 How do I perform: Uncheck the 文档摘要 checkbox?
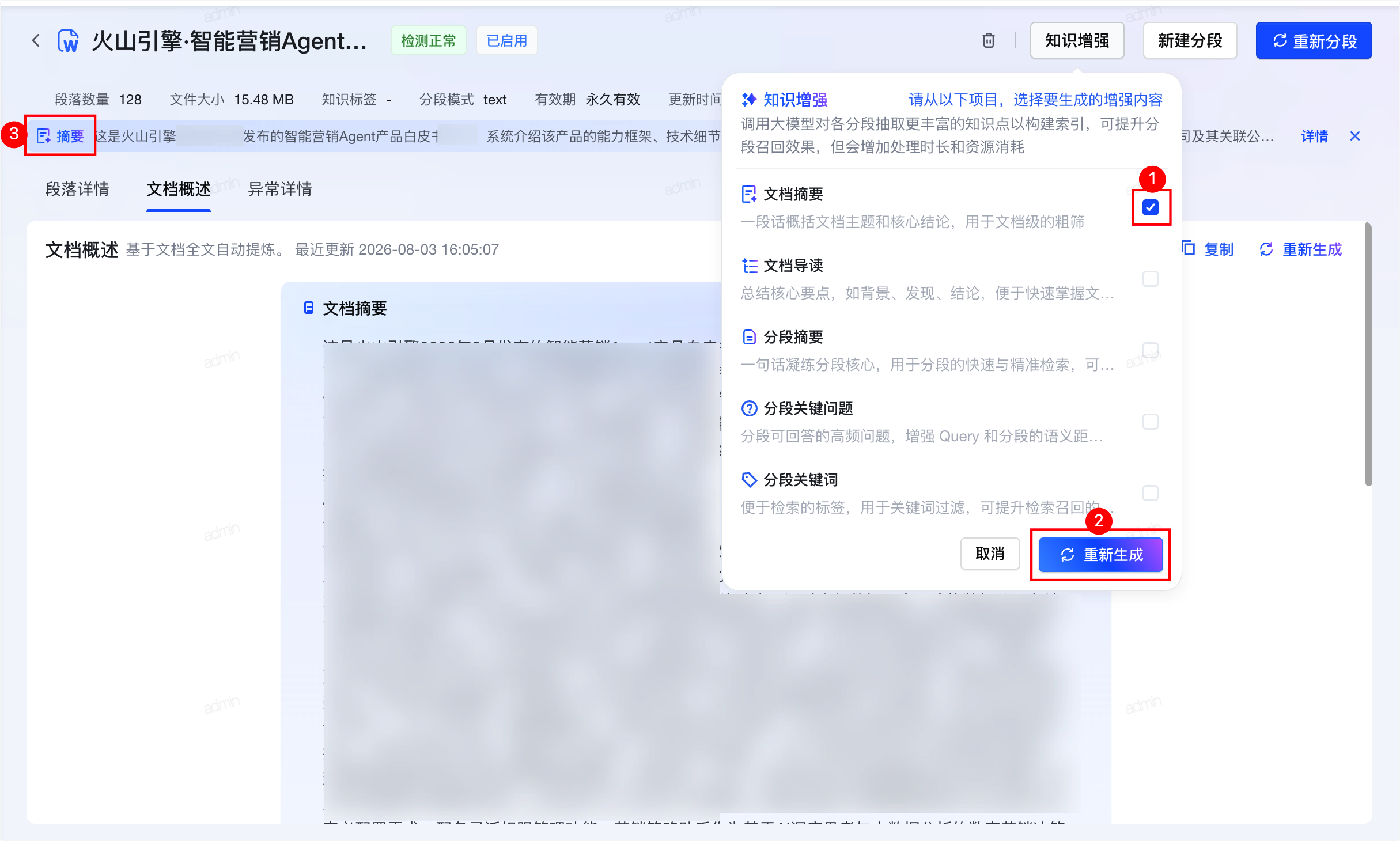coord(1151,207)
